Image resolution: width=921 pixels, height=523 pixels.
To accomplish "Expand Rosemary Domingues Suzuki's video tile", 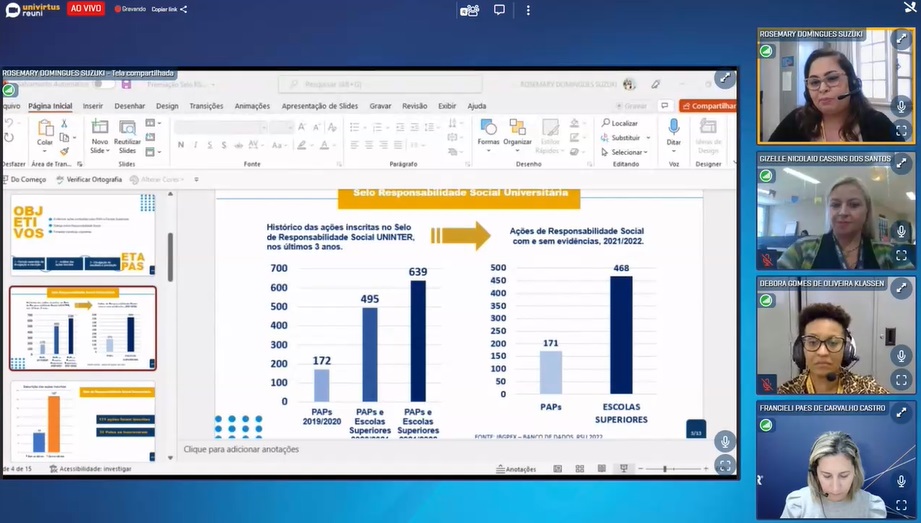I will tap(901, 39).
